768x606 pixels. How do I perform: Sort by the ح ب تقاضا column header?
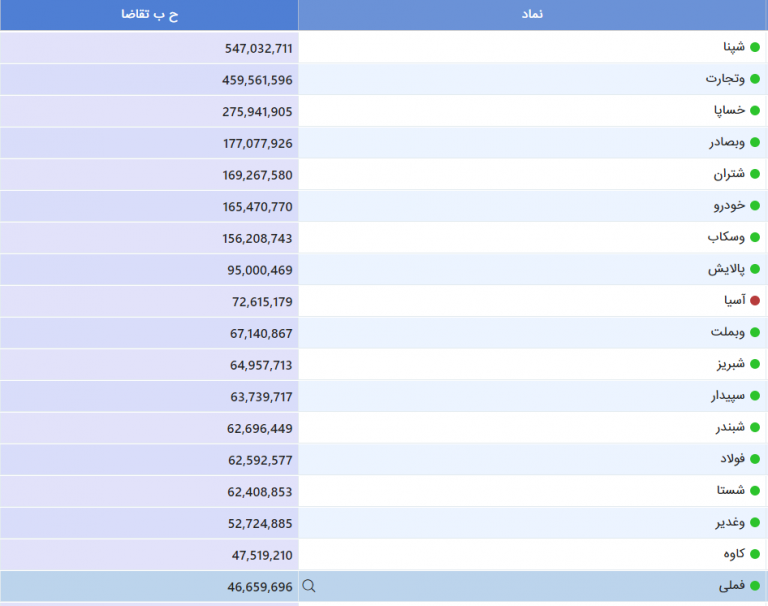[149, 15]
